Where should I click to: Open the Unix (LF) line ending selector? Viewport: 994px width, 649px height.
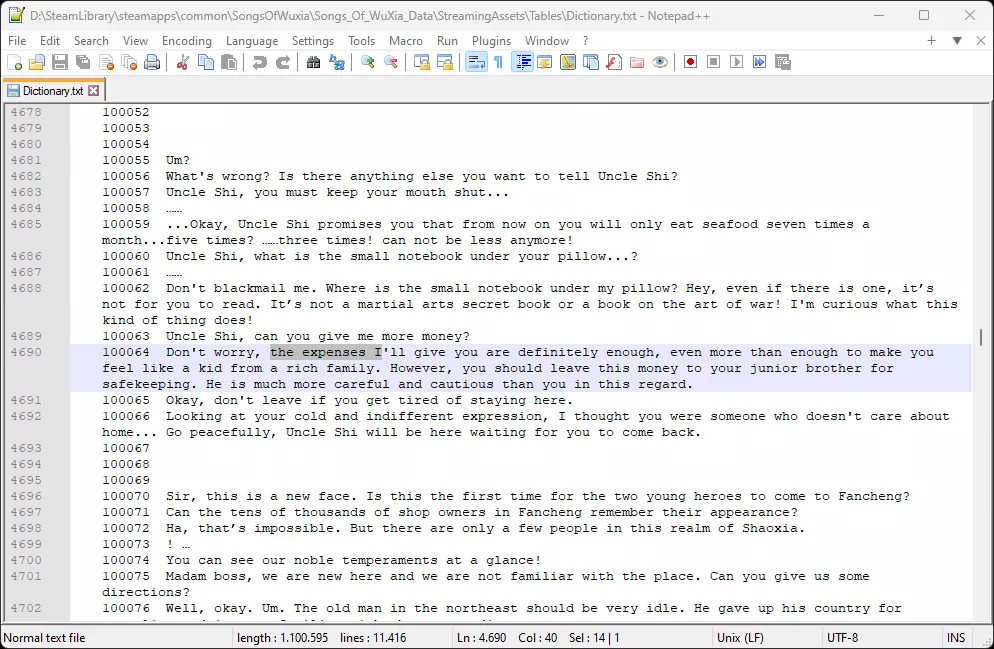pos(740,638)
